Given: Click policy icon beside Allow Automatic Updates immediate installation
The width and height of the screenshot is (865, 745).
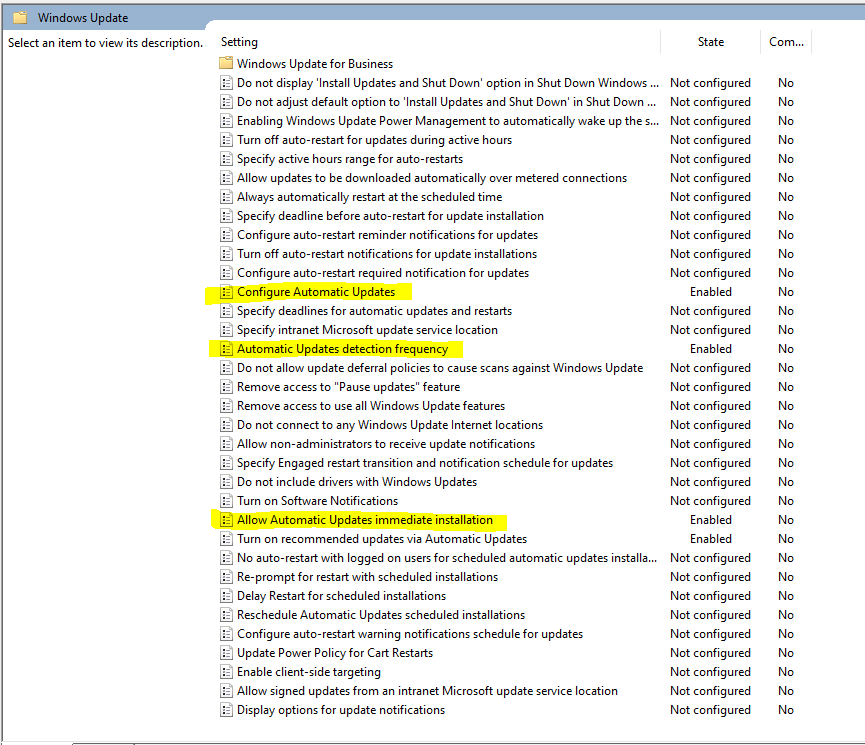Looking at the screenshot, I should (226, 520).
